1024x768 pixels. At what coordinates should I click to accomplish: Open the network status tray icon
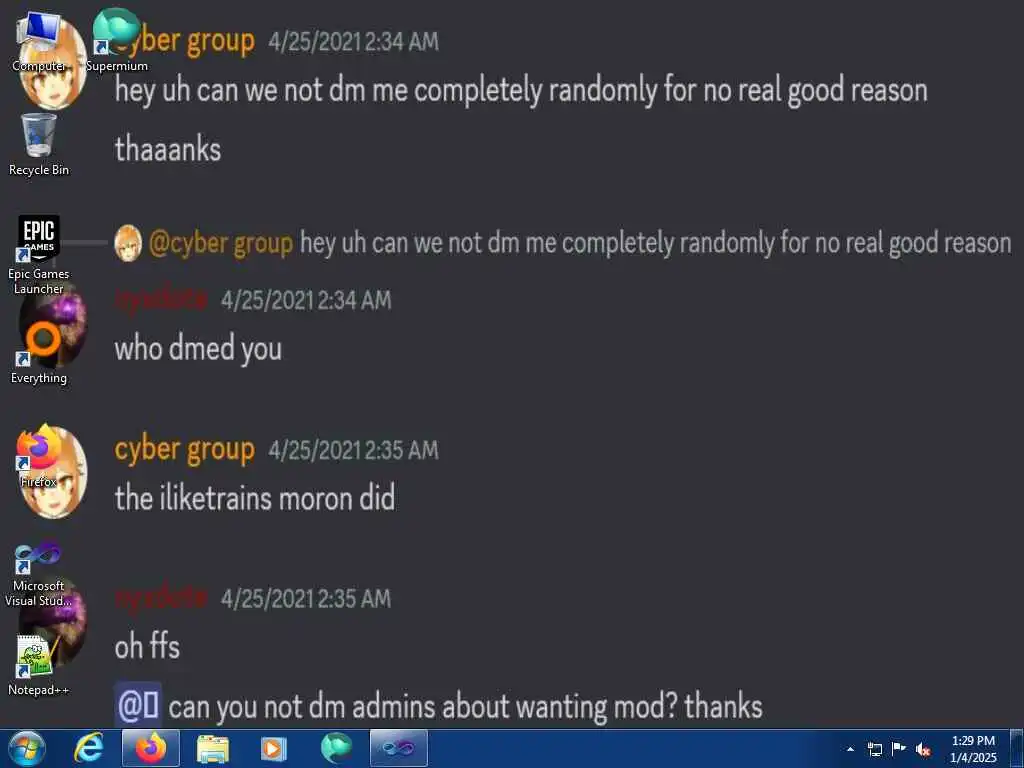point(874,749)
